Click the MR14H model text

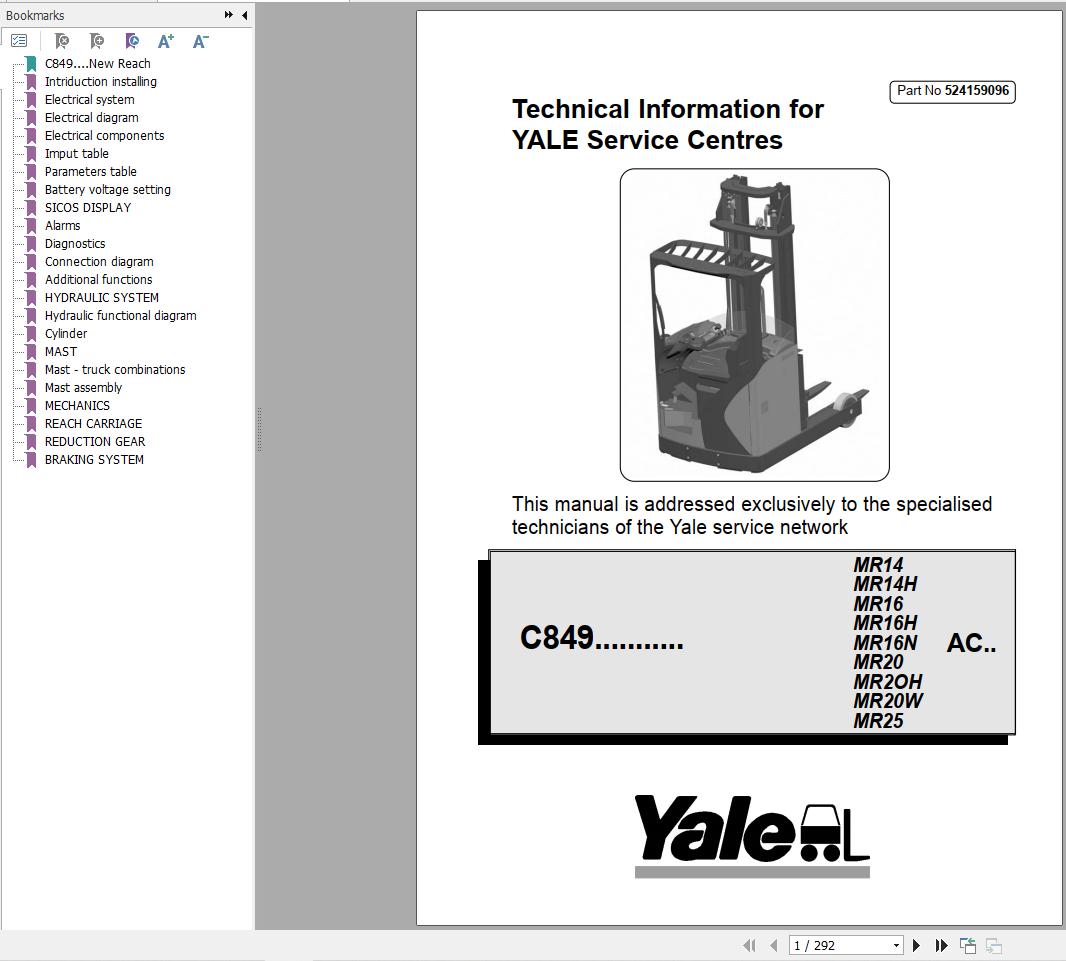click(885, 584)
